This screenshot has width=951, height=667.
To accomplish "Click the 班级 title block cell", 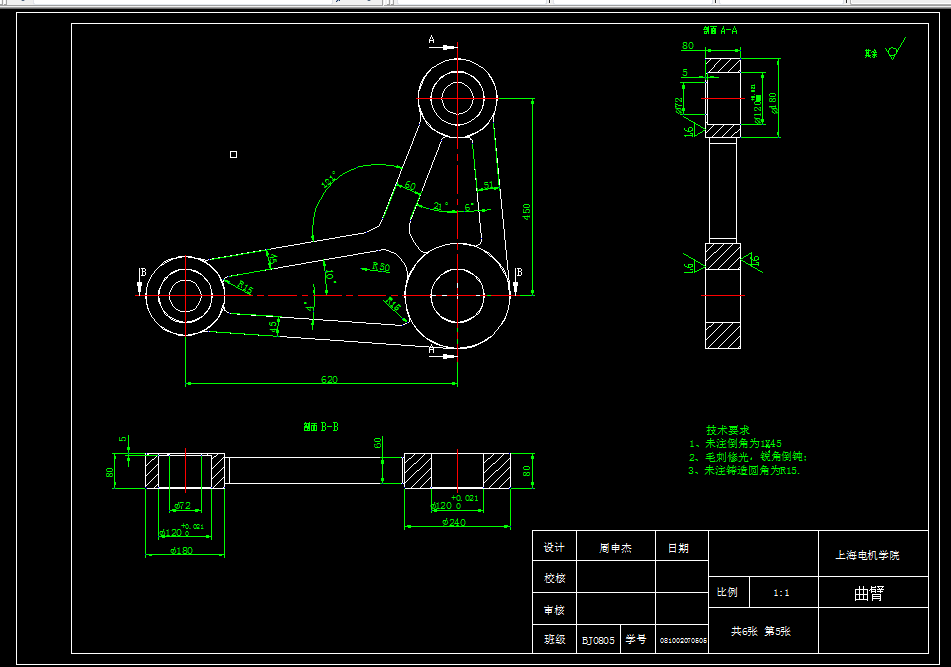I will [554, 639].
